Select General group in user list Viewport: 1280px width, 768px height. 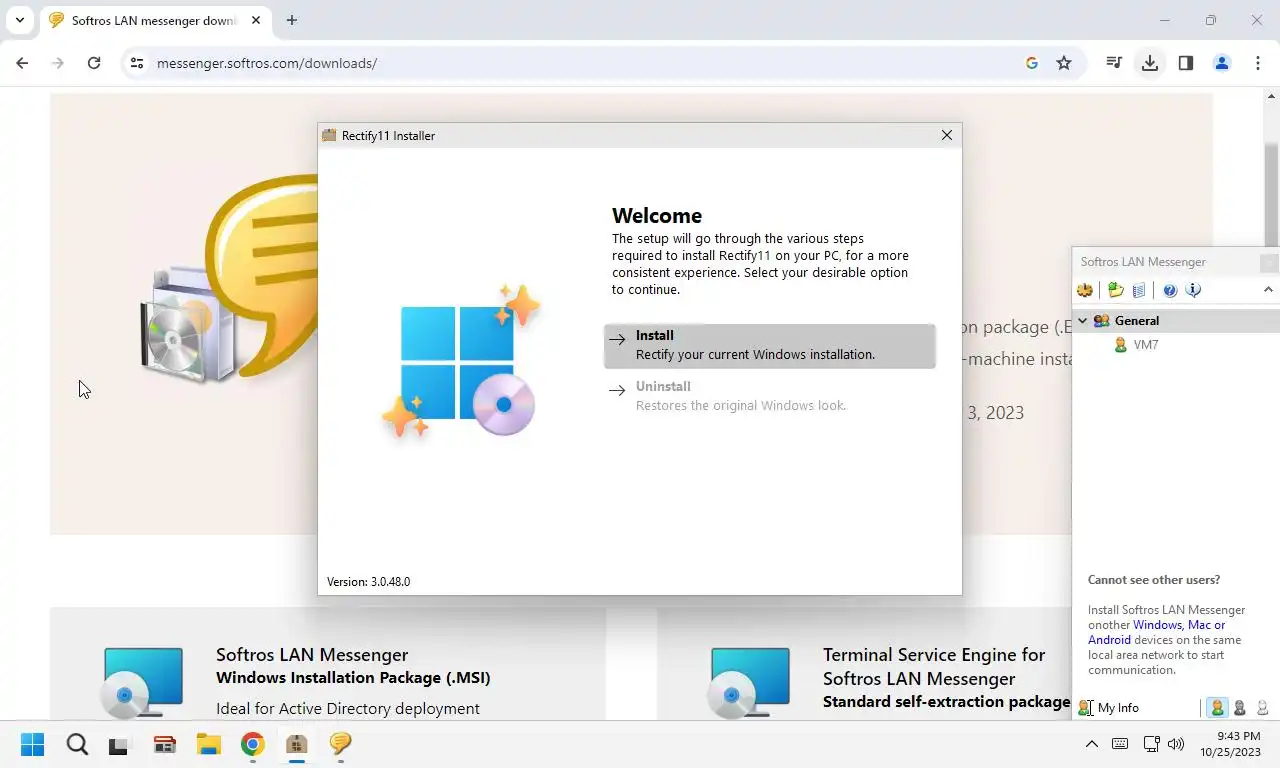[1175, 321]
